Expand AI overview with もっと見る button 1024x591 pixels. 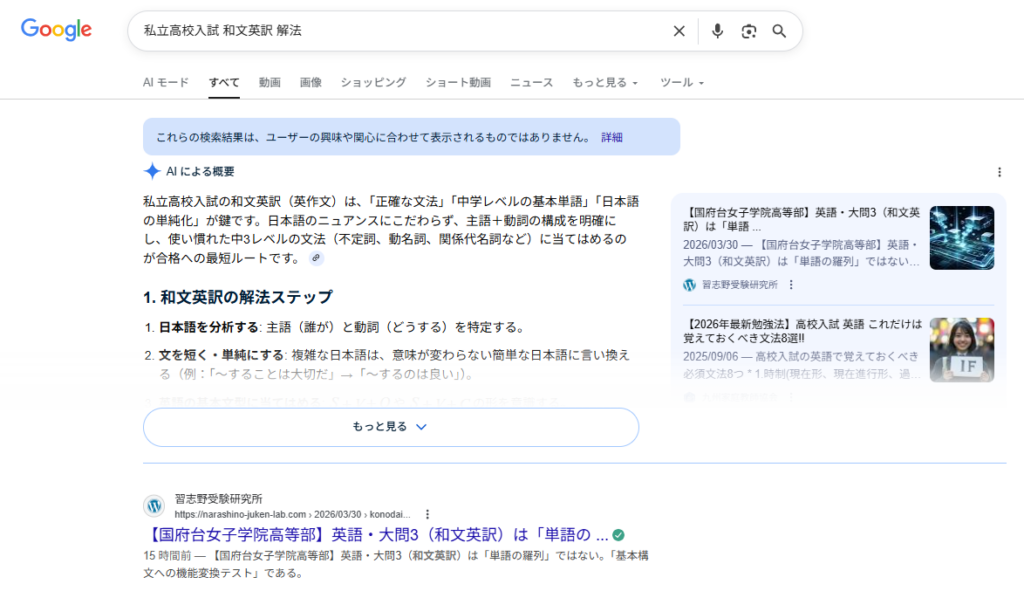[390, 427]
